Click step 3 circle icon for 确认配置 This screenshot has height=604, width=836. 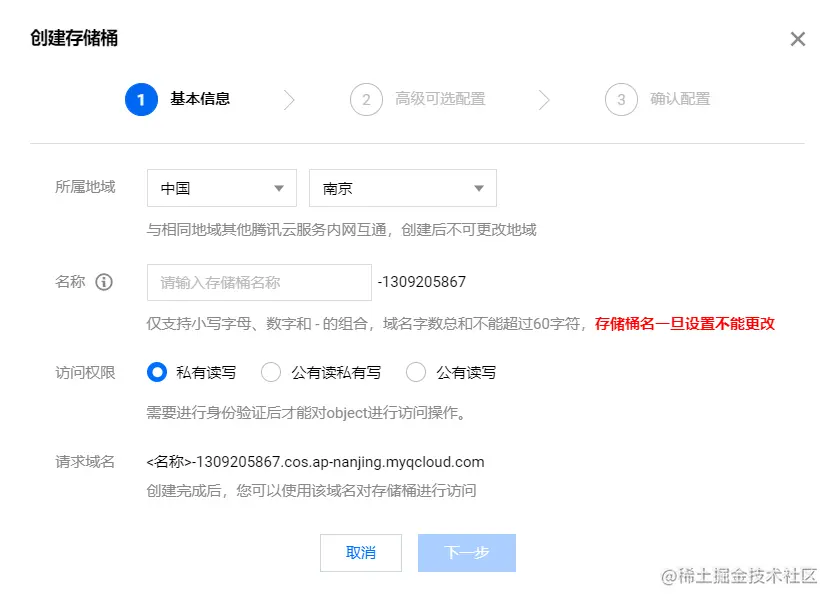tap(621, 99)
